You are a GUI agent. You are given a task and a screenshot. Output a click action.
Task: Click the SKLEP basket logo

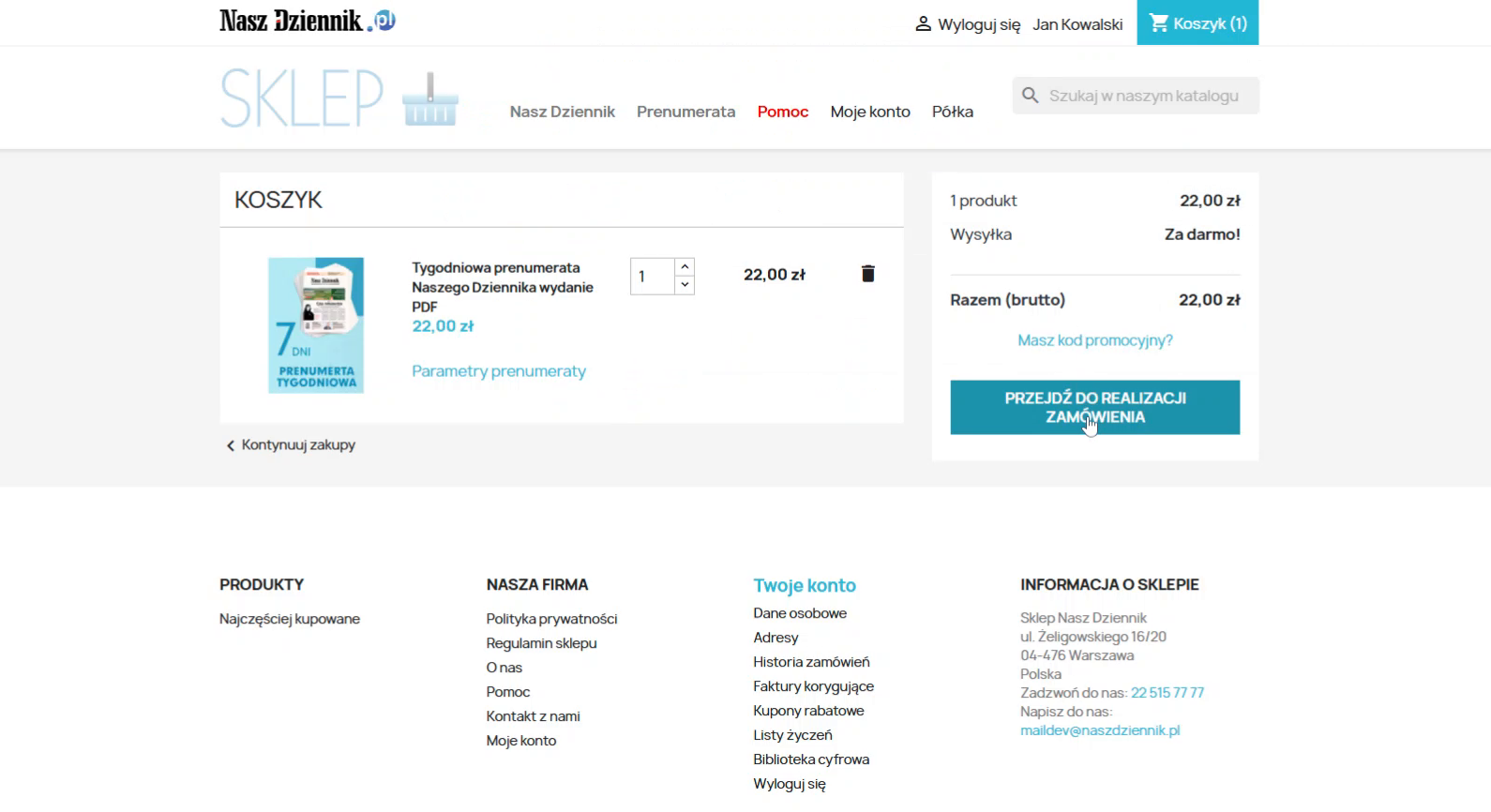coord(339,98)
